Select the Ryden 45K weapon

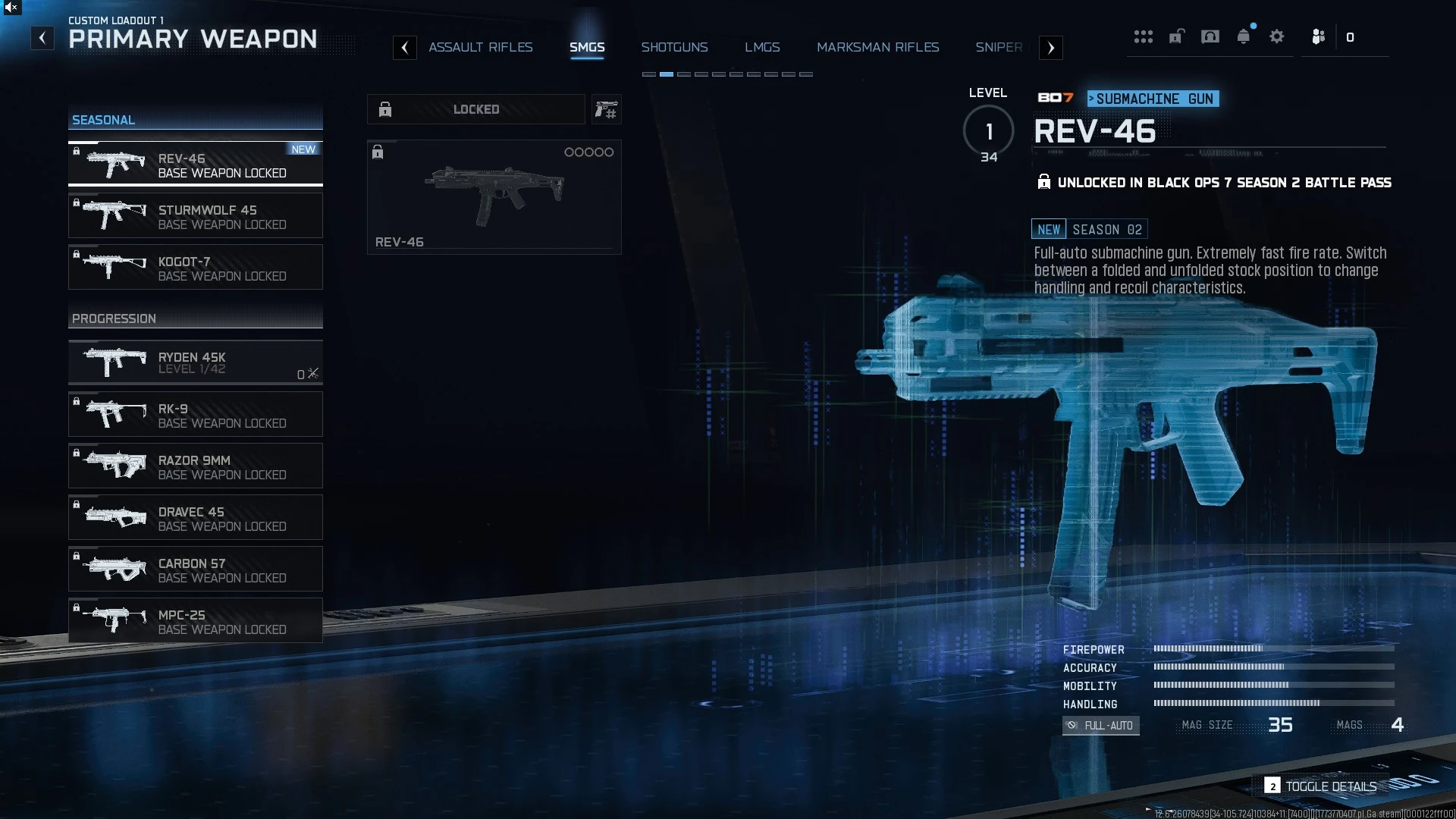click(196, 362)
